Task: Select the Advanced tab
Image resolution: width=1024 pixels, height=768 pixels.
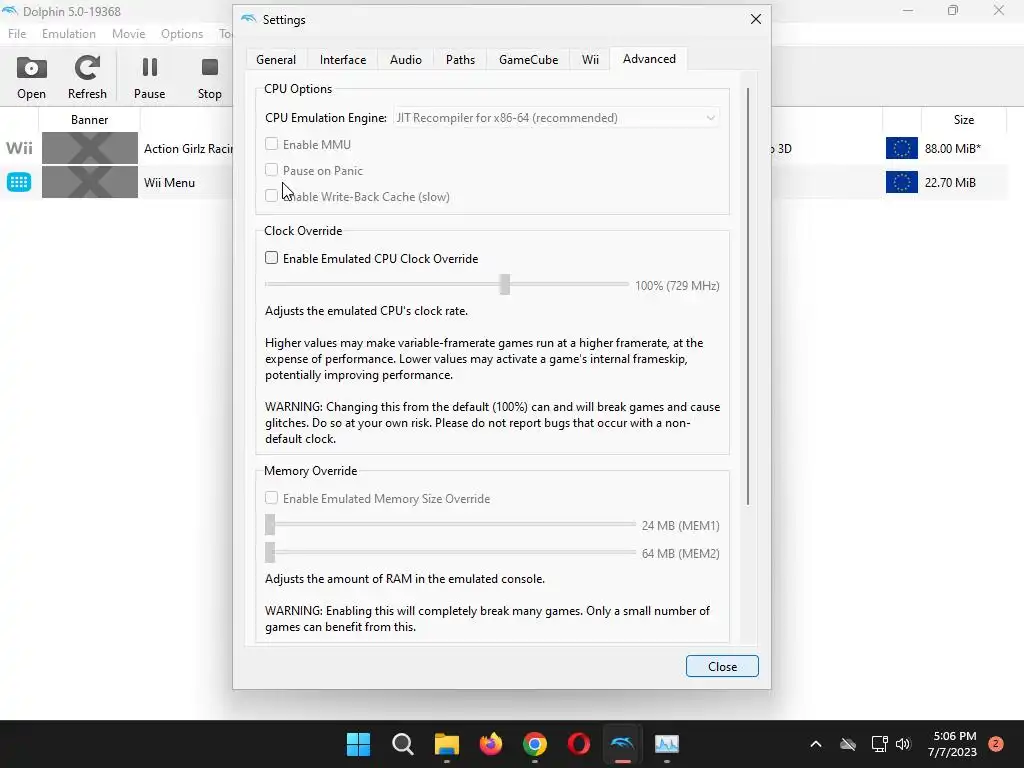Action: [649, 59]
